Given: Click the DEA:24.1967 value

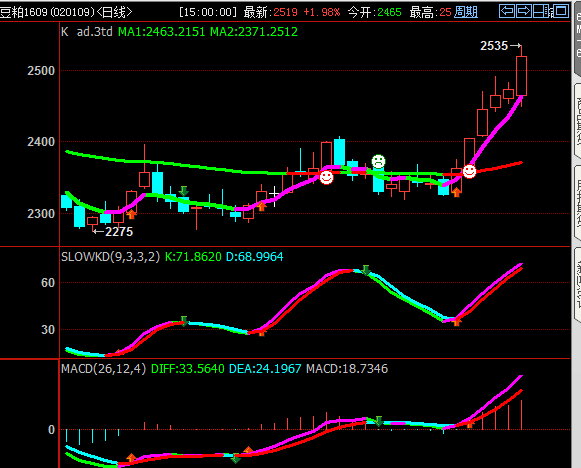Looking at the screenshot, I should (265, 369).
